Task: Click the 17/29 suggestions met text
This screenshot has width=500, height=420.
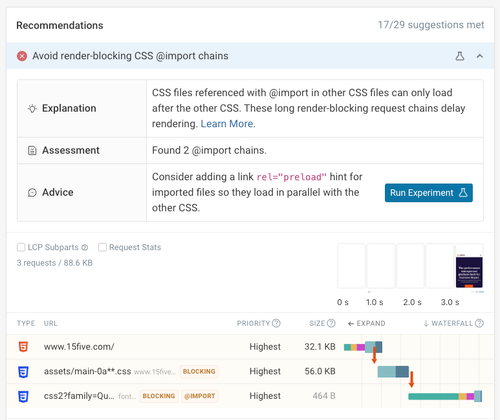Action: tap(431, 25)
